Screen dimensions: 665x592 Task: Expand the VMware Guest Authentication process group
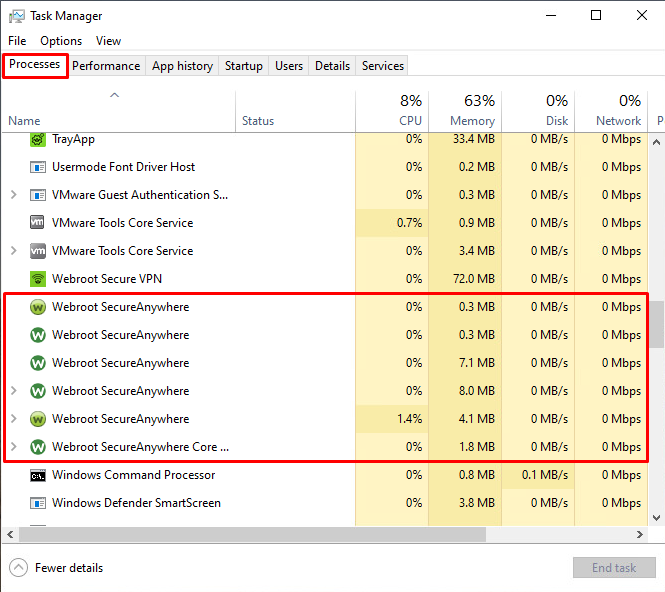[14, 195]
